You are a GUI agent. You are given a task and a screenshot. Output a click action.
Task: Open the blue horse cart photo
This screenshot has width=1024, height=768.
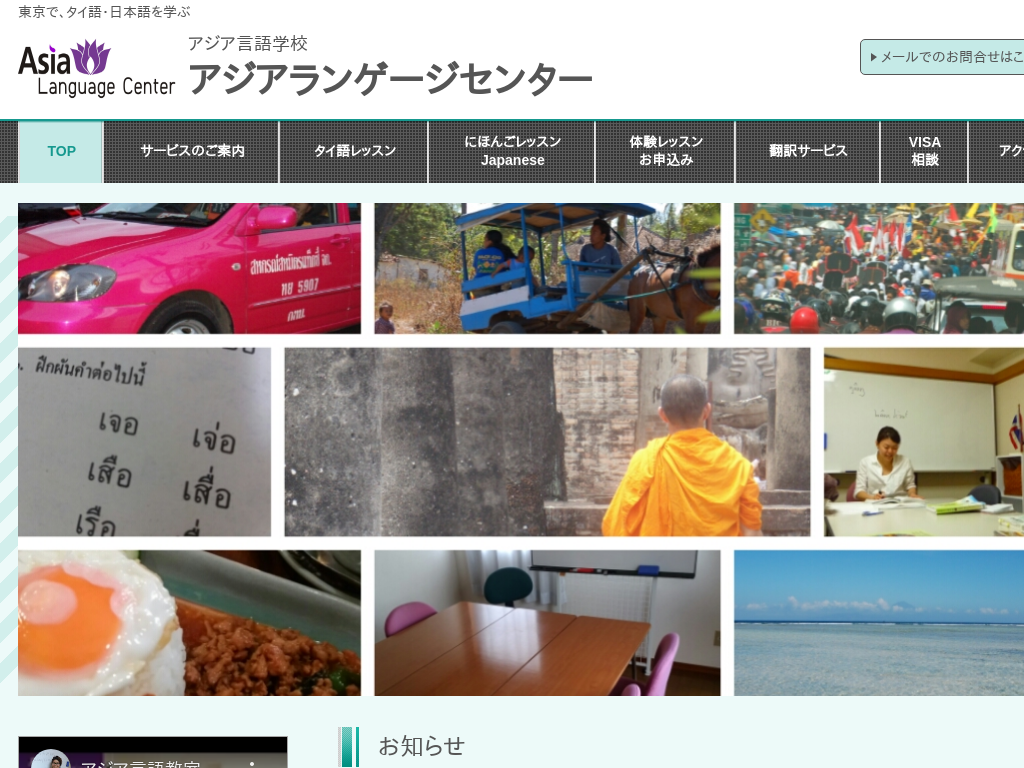click(547, 268)
